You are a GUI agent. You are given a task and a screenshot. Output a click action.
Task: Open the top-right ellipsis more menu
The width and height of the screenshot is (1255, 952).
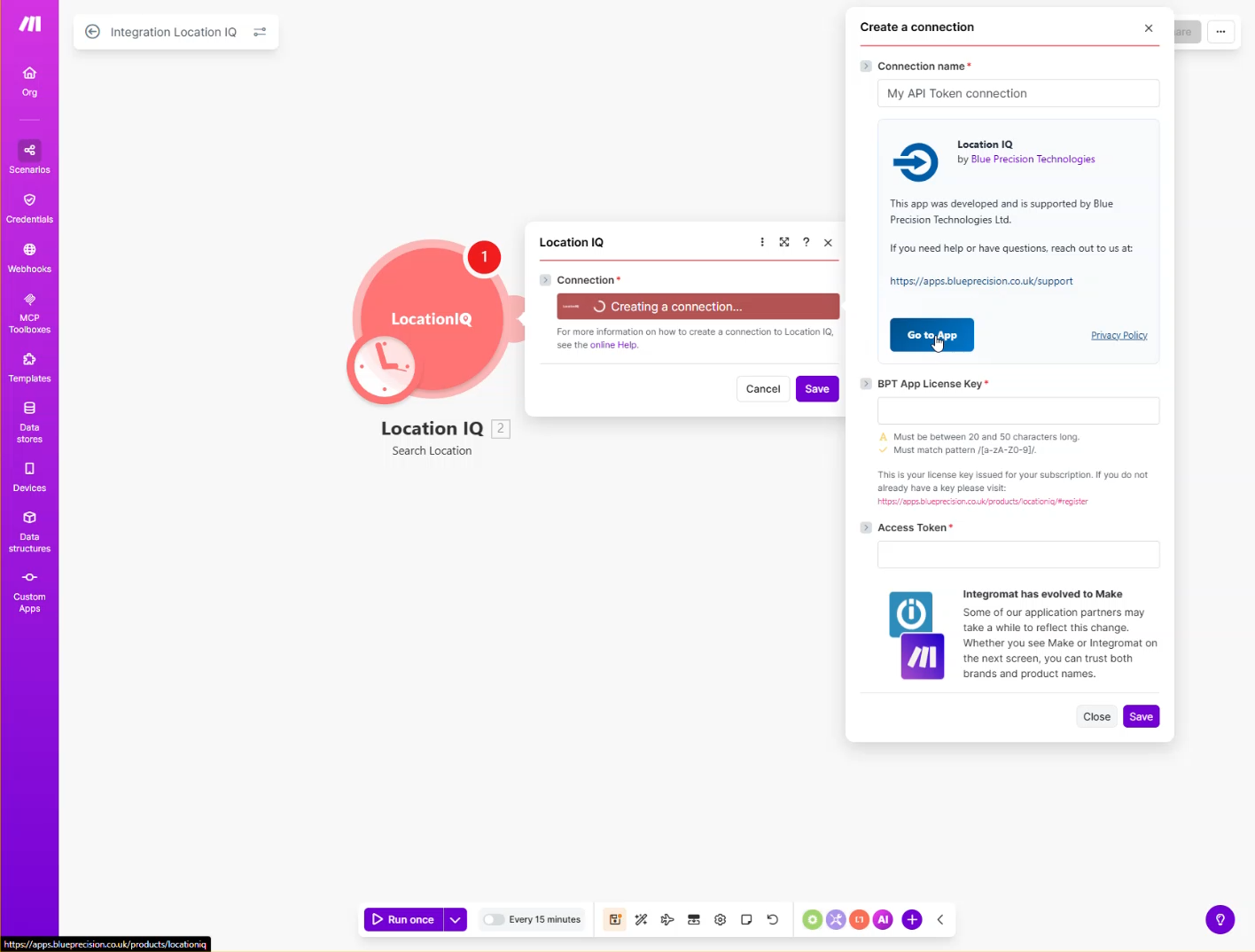coord(1220,32)
